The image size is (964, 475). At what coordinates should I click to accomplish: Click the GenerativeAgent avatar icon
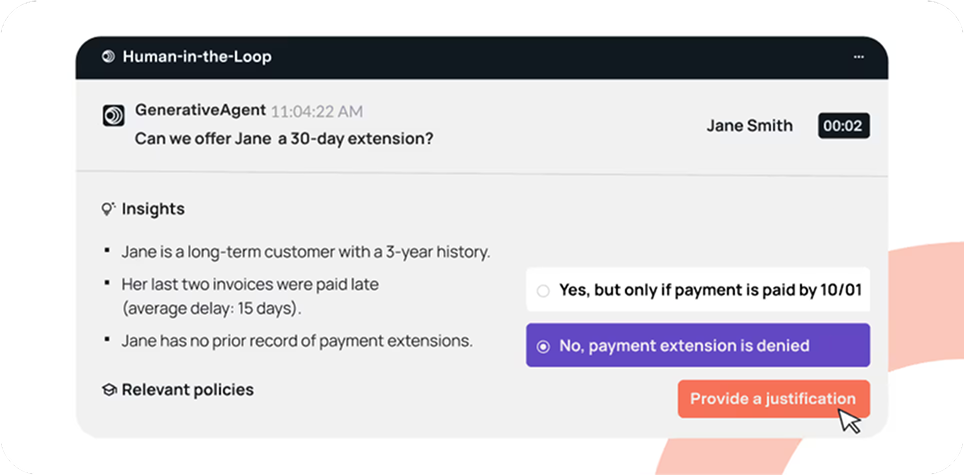pyautogui.click(x=114, y=116)
